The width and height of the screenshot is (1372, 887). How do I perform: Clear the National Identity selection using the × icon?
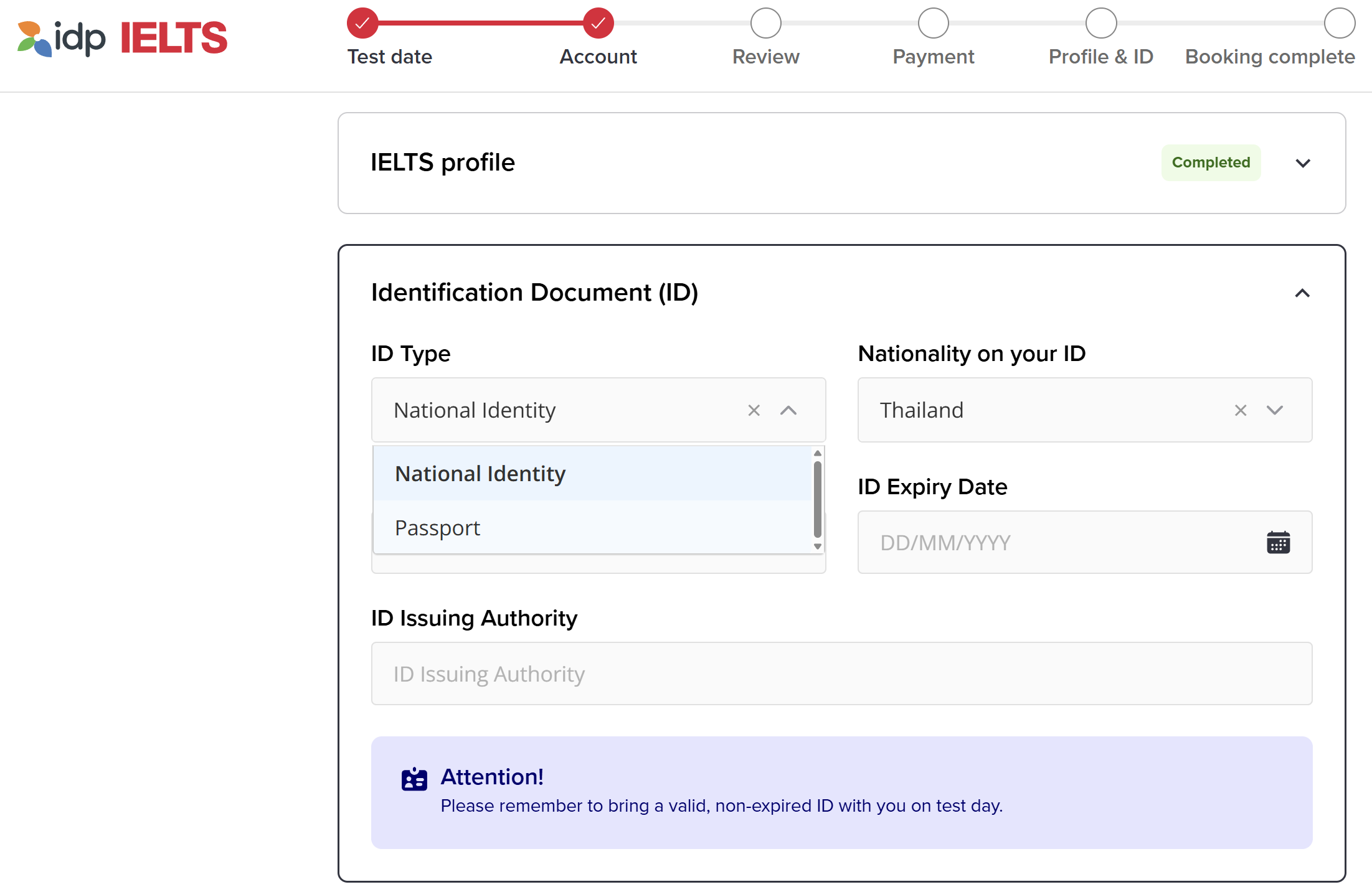coord(754,410)
